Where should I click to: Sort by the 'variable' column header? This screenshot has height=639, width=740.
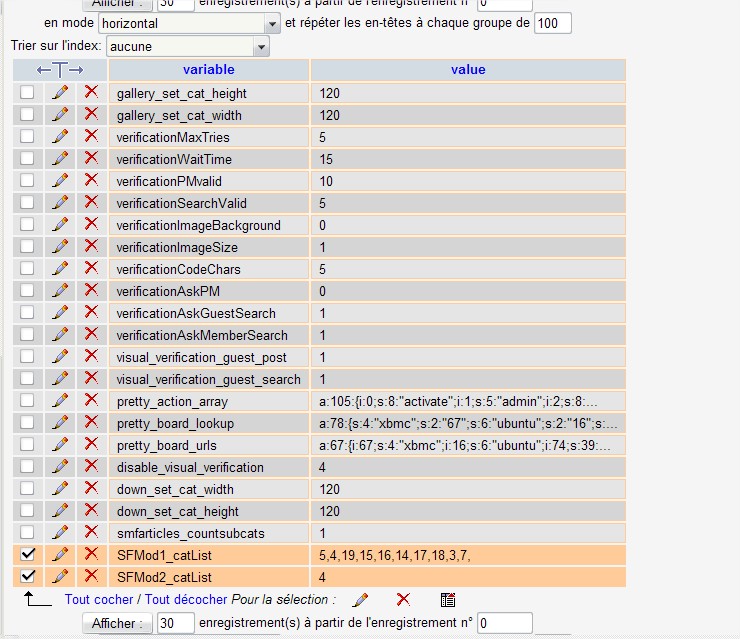pyautogui.click(x=208, y=69)
